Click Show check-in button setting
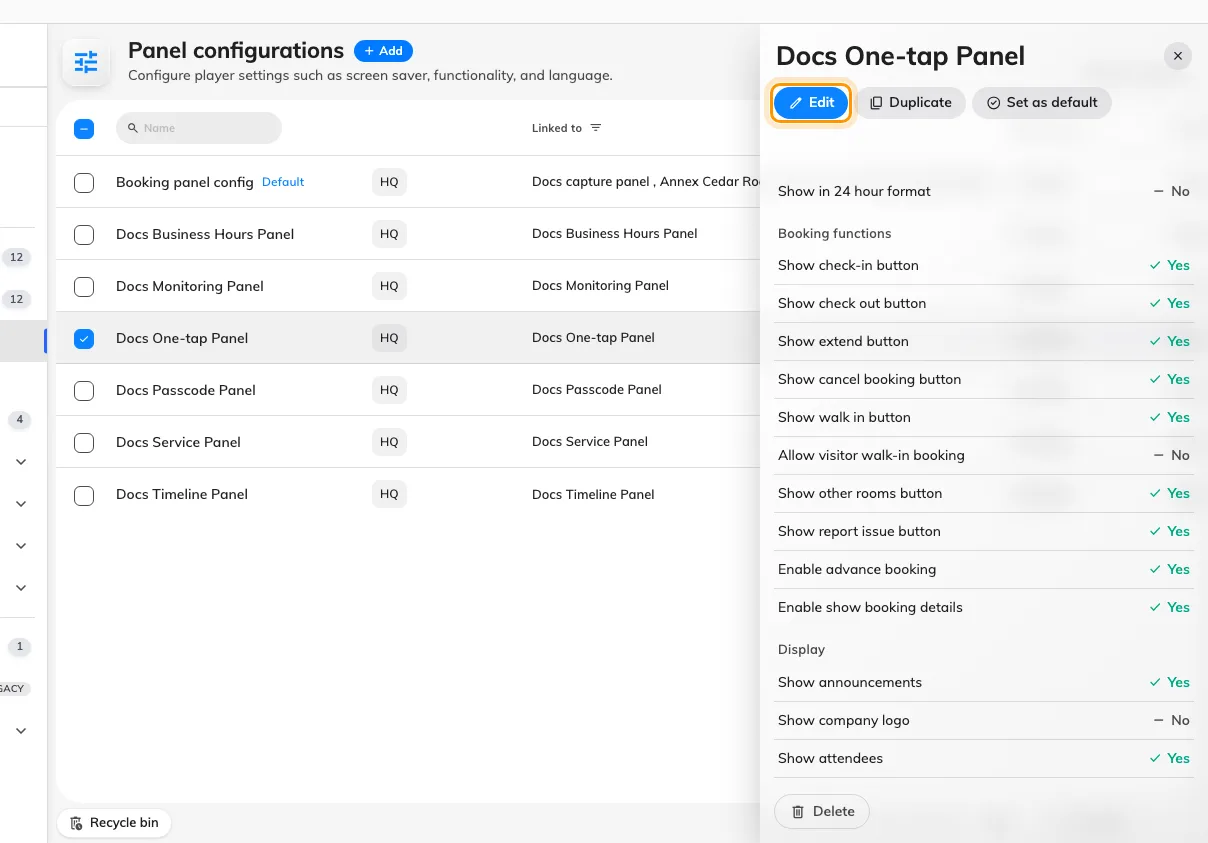The image size is (1208, 843). [984, 265]
